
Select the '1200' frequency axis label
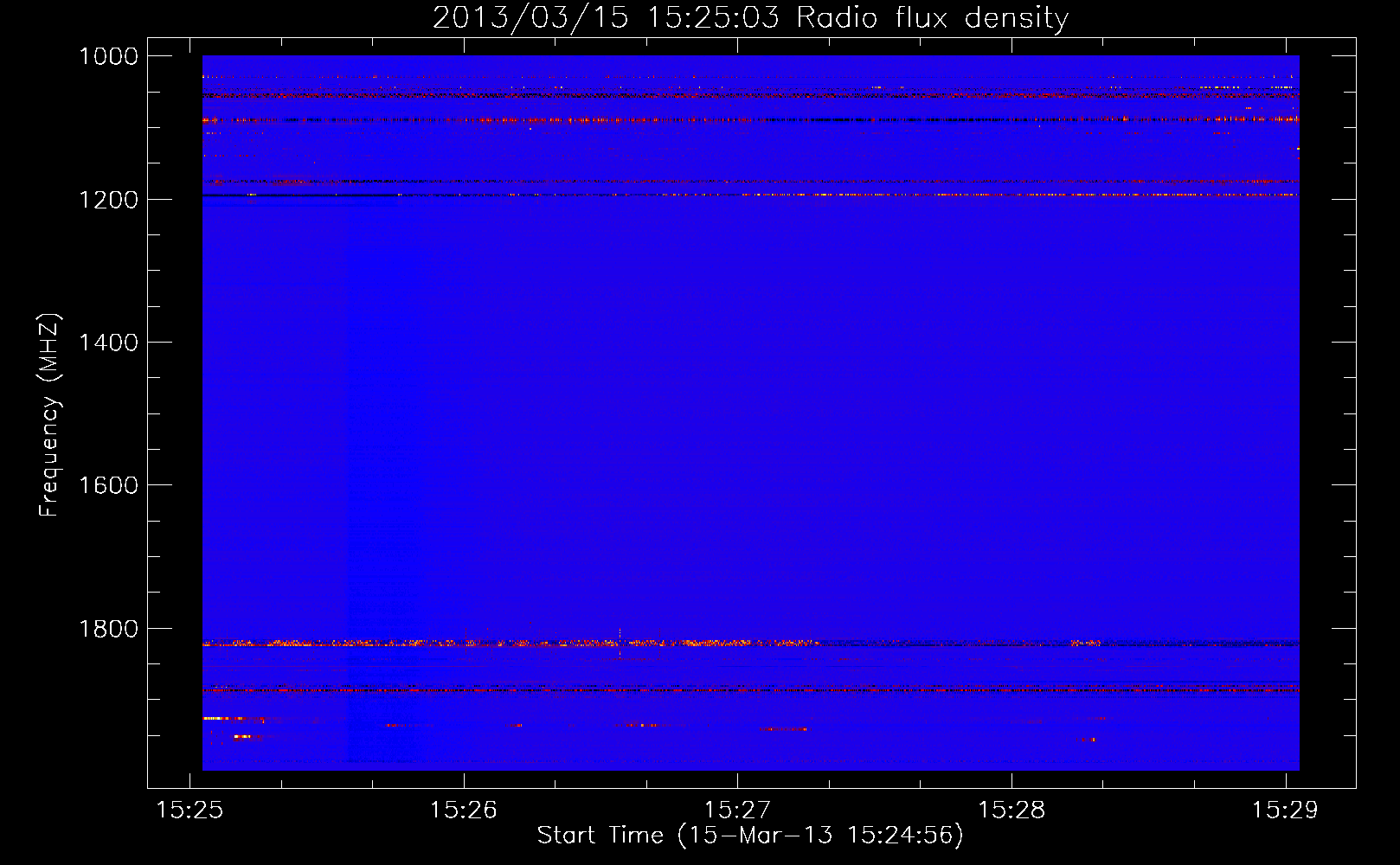pyautogui.click(x=109, y=200)
